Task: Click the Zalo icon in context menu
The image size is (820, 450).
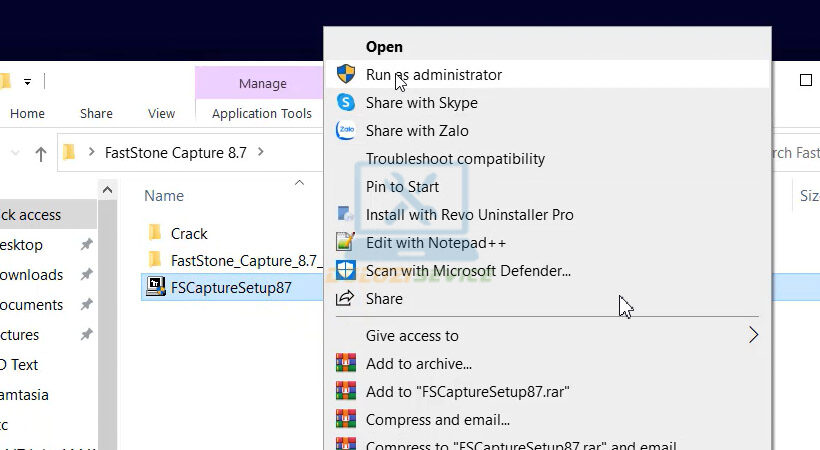Action: (x=346, y=131)
